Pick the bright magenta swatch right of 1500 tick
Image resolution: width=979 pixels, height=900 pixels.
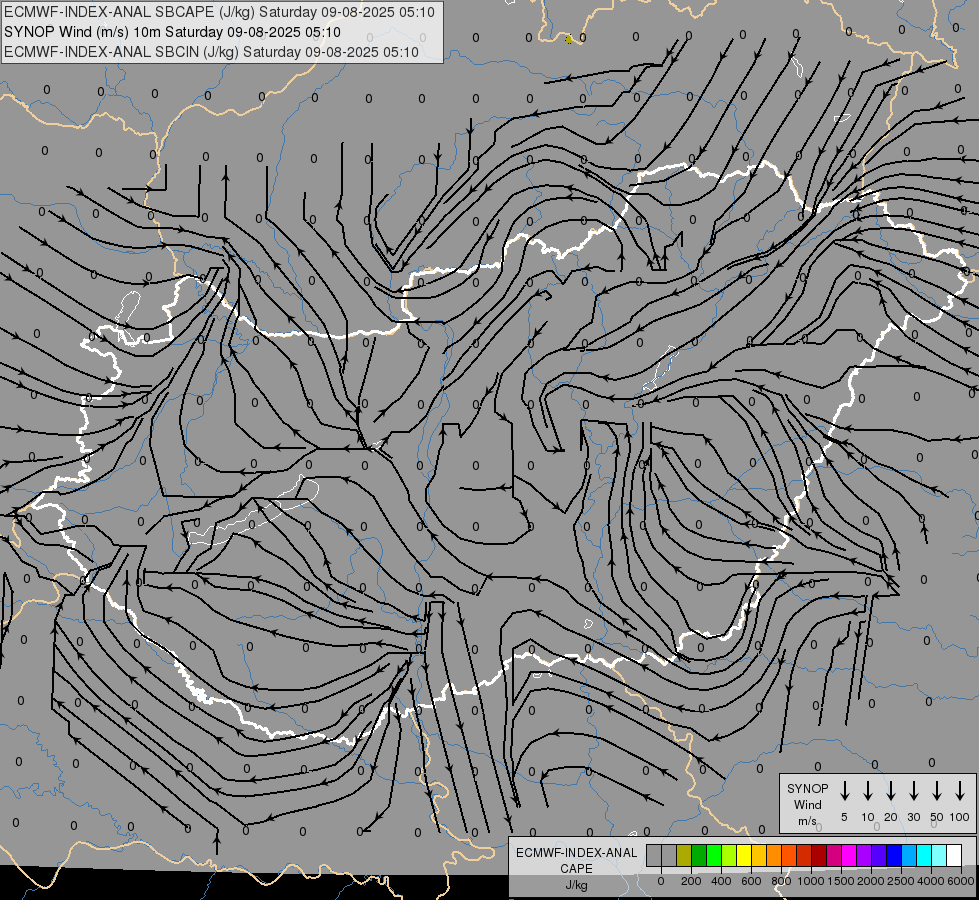[x=849, y=855]
